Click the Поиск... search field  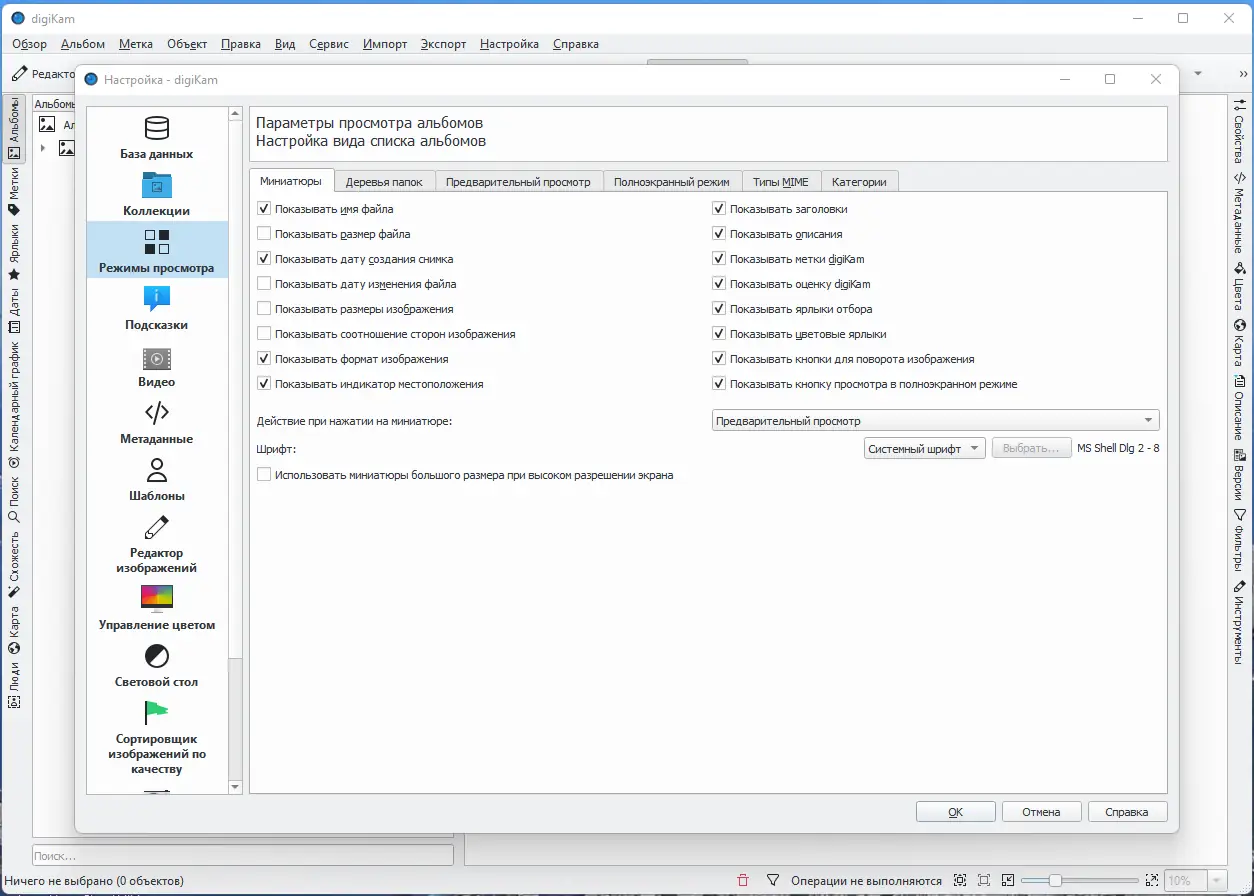(243, 856)
